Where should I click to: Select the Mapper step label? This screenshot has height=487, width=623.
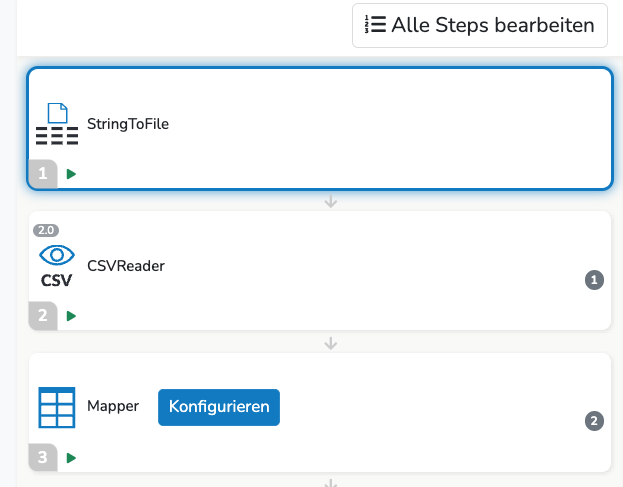tap(113, 406)
